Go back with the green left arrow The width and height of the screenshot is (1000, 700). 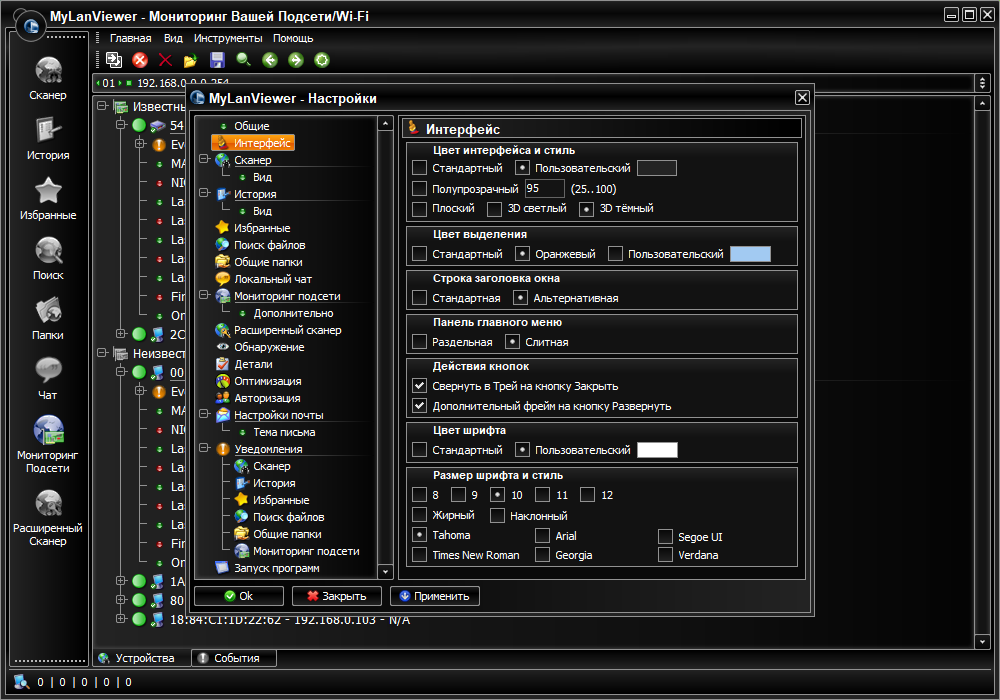coord(270,60)
